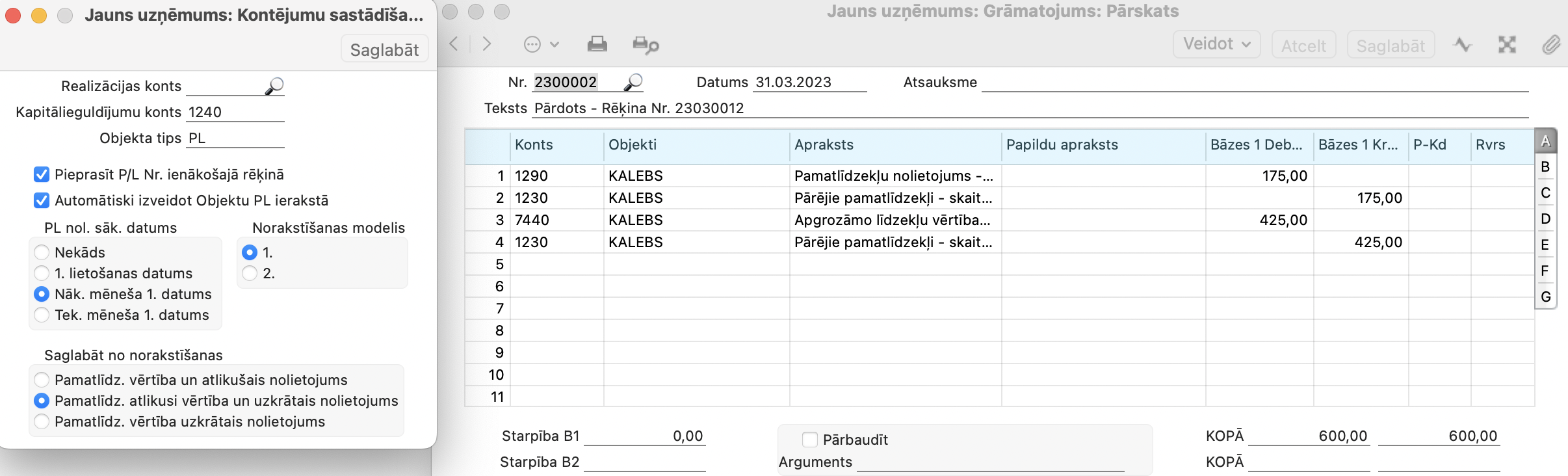Click the Datums input field
Viewport: 1568px width, 476px height.
[x=809, y=83]
